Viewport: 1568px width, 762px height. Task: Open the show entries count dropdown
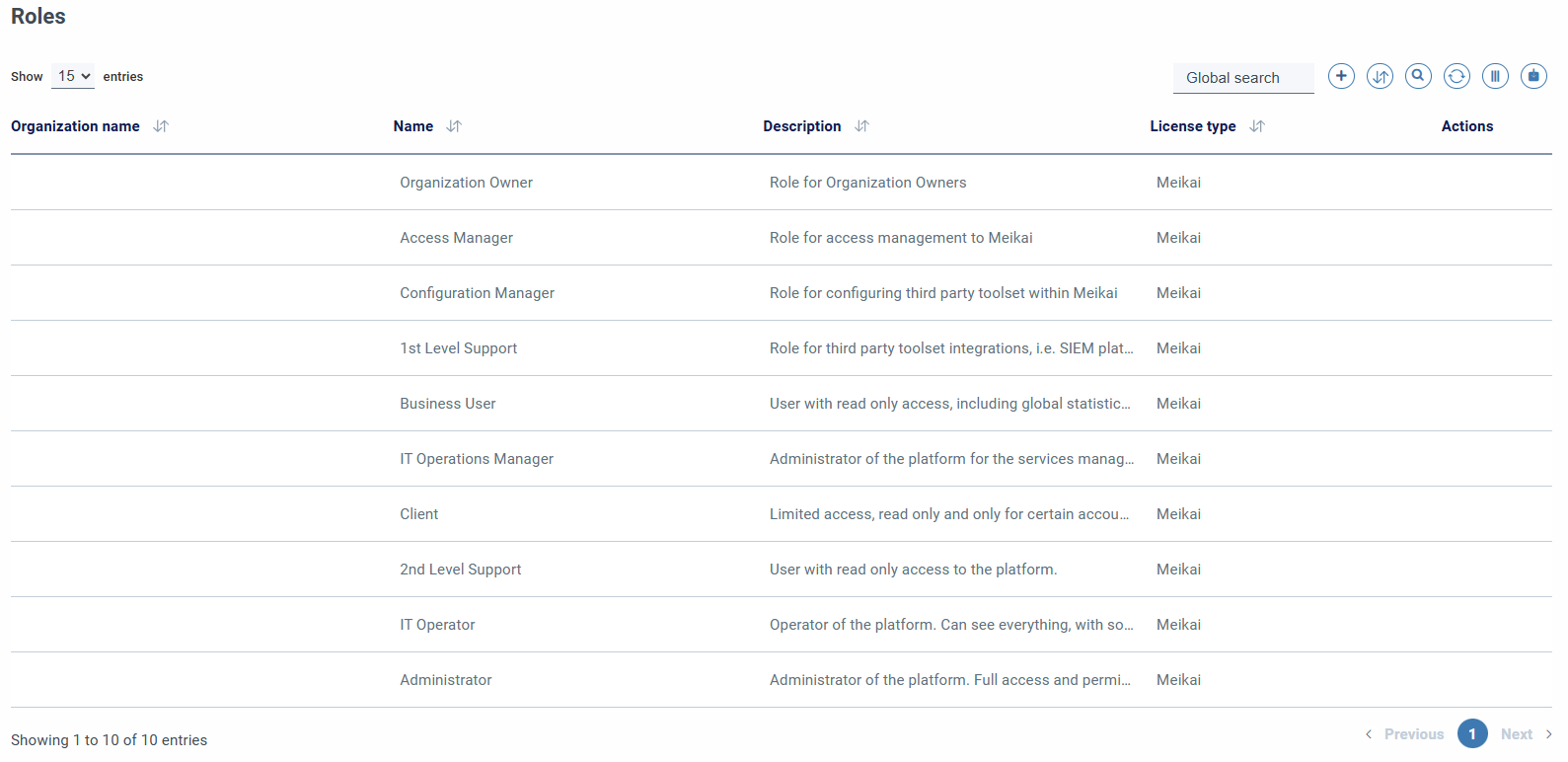tap(73, 76)
